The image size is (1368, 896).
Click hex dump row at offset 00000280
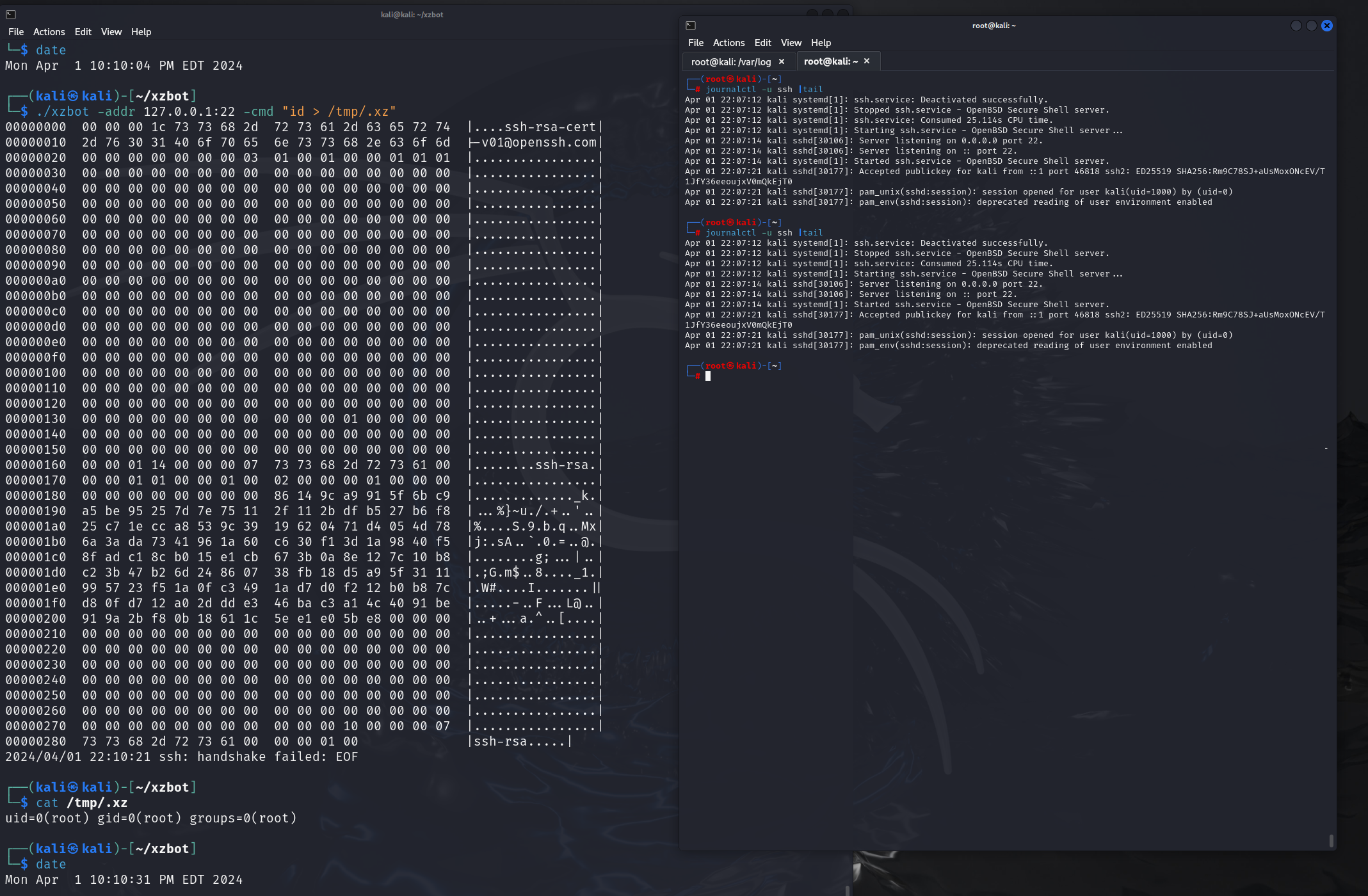point(288,741)
